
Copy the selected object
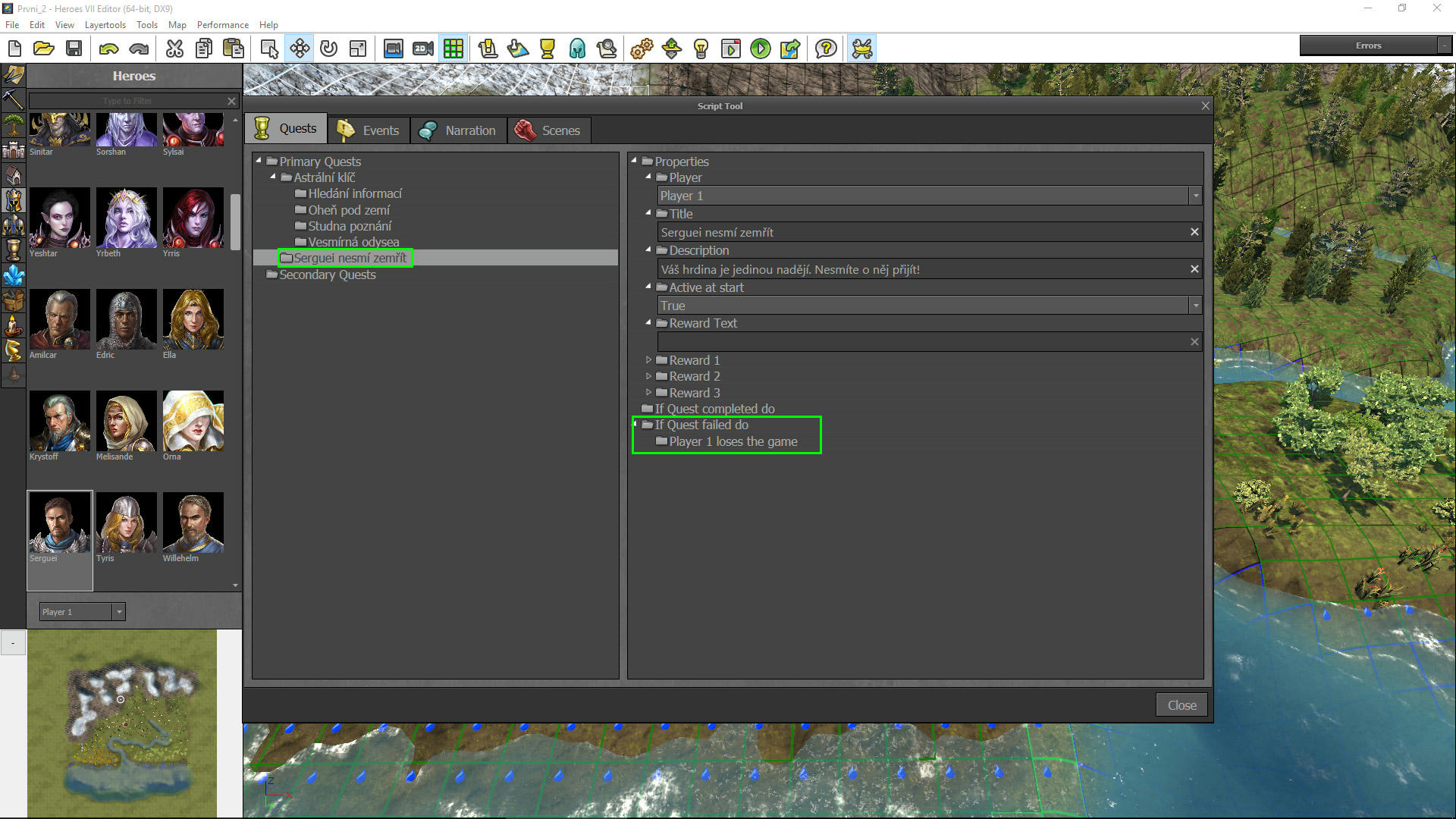[x=203, y=49]
